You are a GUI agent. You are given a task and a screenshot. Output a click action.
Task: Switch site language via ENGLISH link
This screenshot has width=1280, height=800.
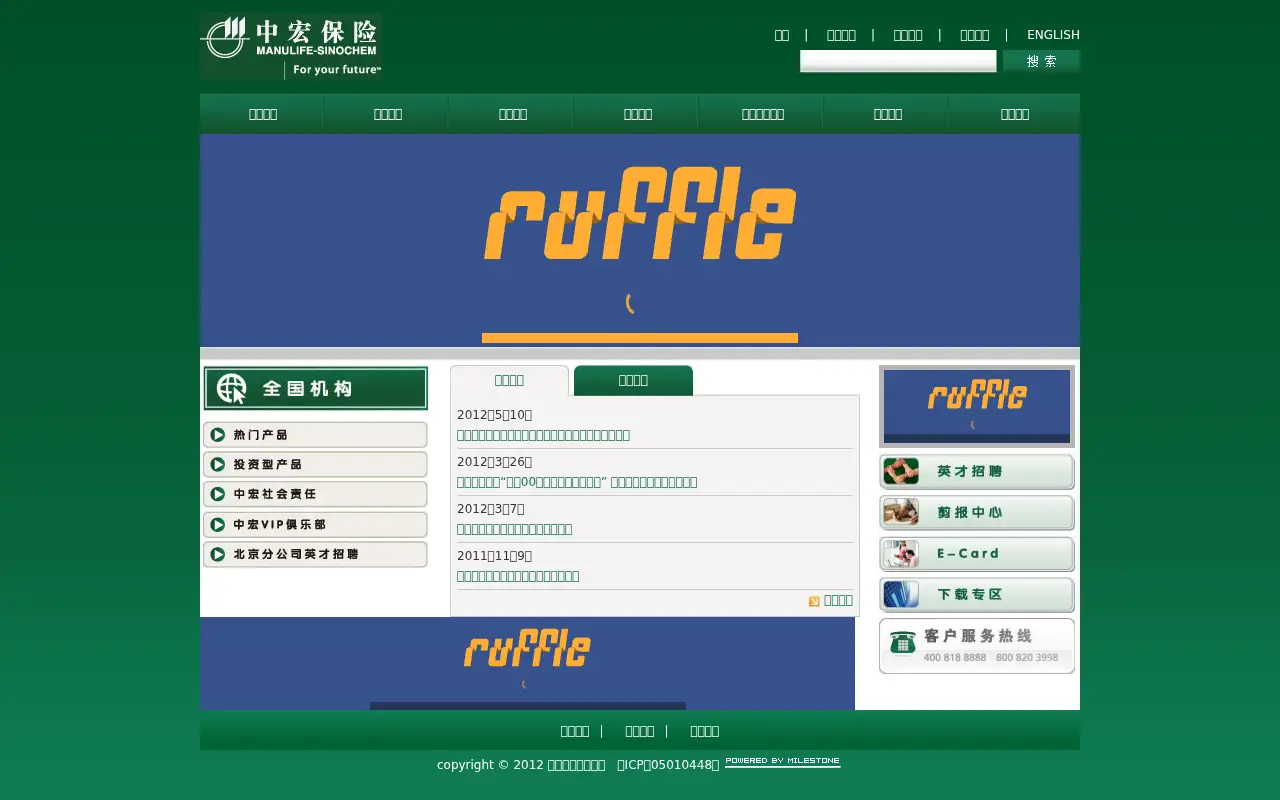1053,35
